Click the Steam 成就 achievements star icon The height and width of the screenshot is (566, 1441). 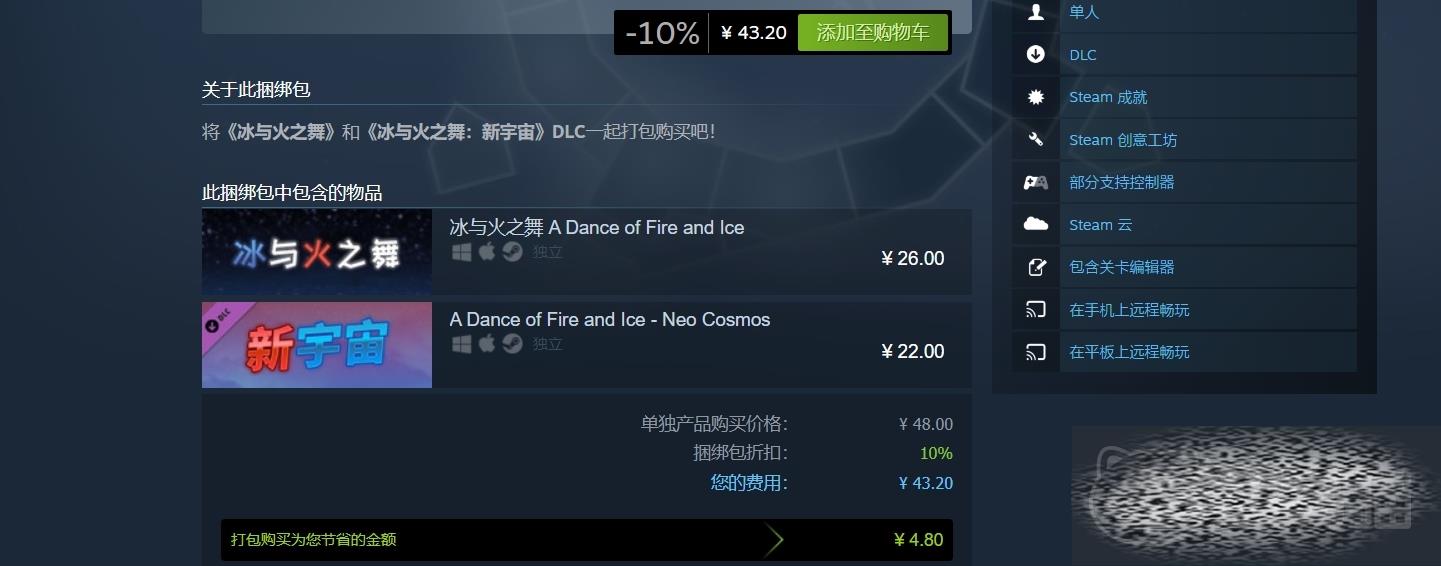tap(1036, 97)
